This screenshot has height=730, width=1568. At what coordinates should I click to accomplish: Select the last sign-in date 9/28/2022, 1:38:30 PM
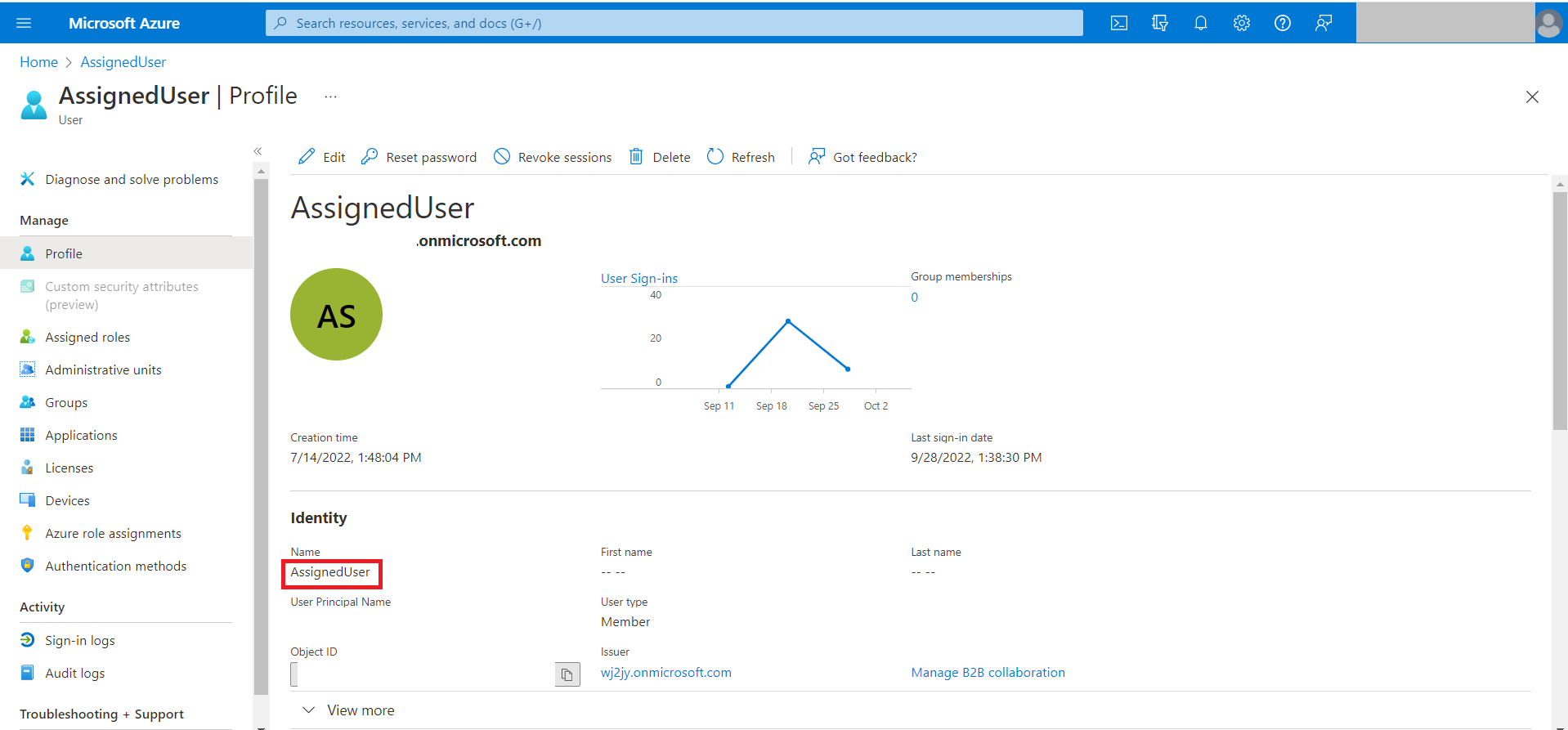pyautogui.click(x=976, y=457)
